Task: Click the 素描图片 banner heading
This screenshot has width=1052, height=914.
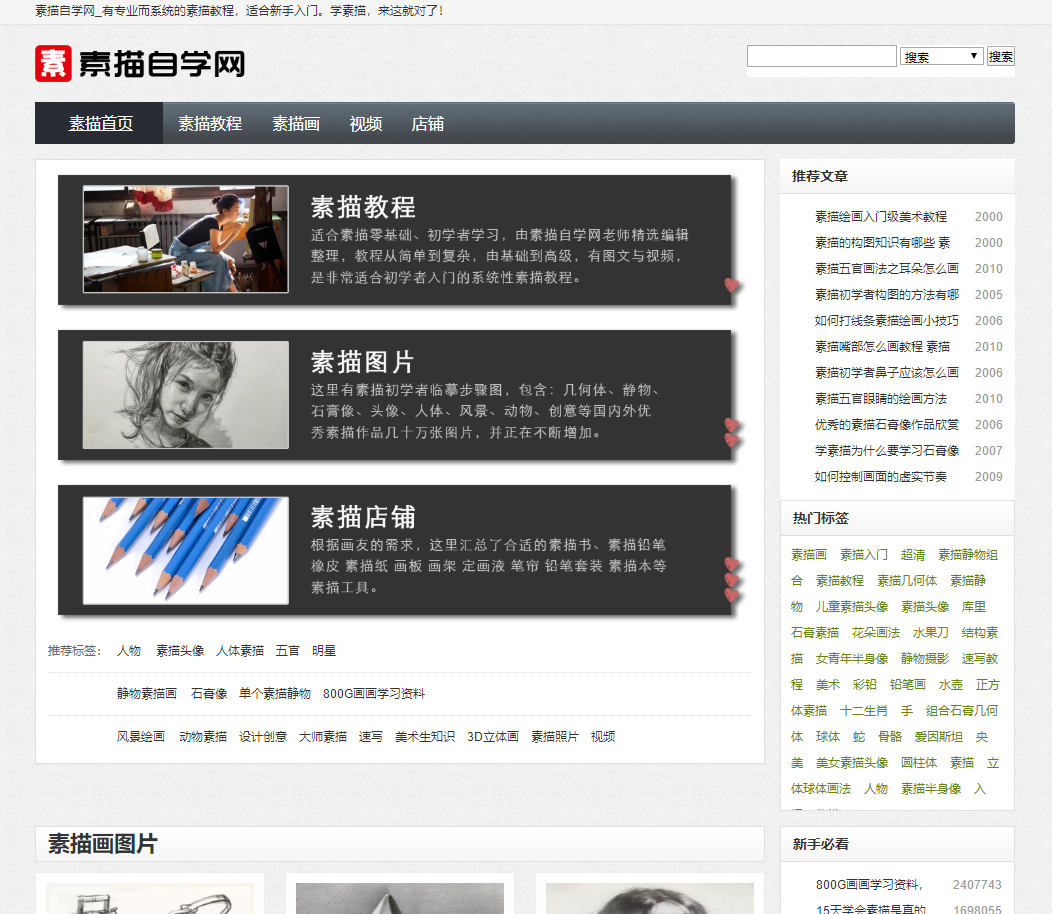Action: [362, 362]
